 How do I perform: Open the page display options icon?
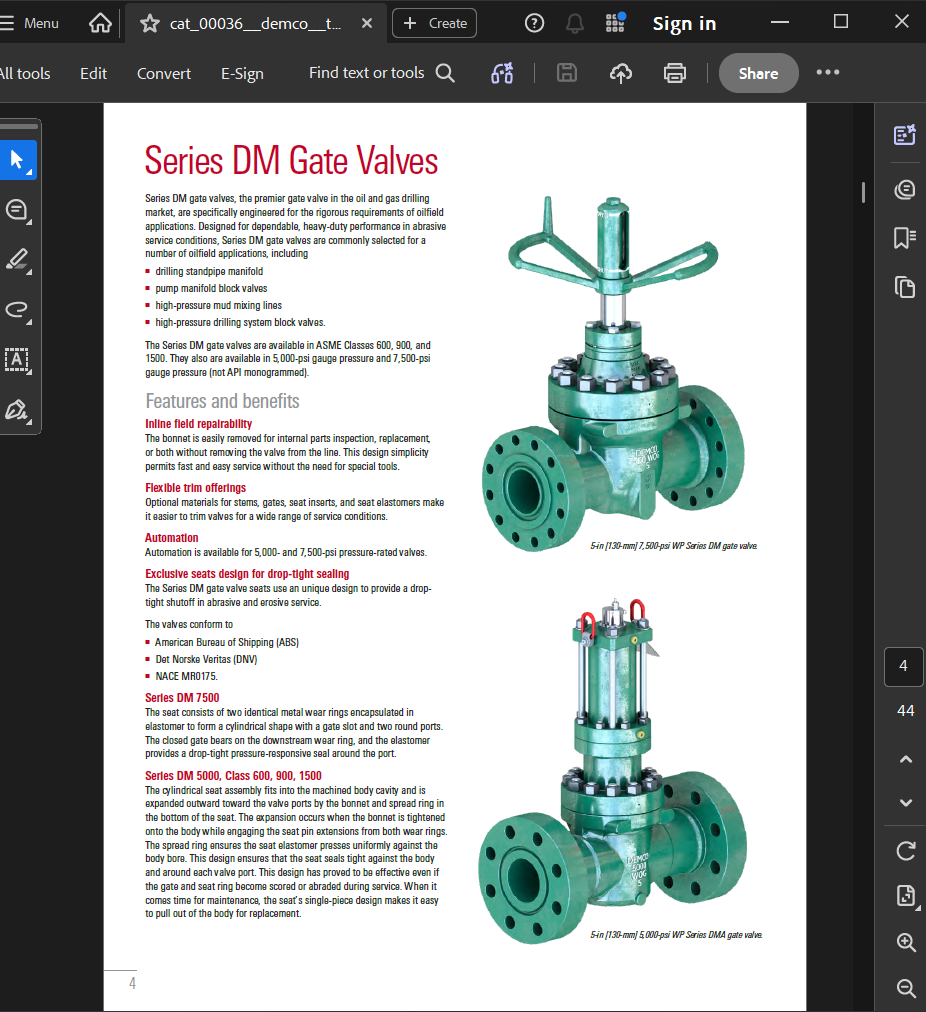point(906,896)
